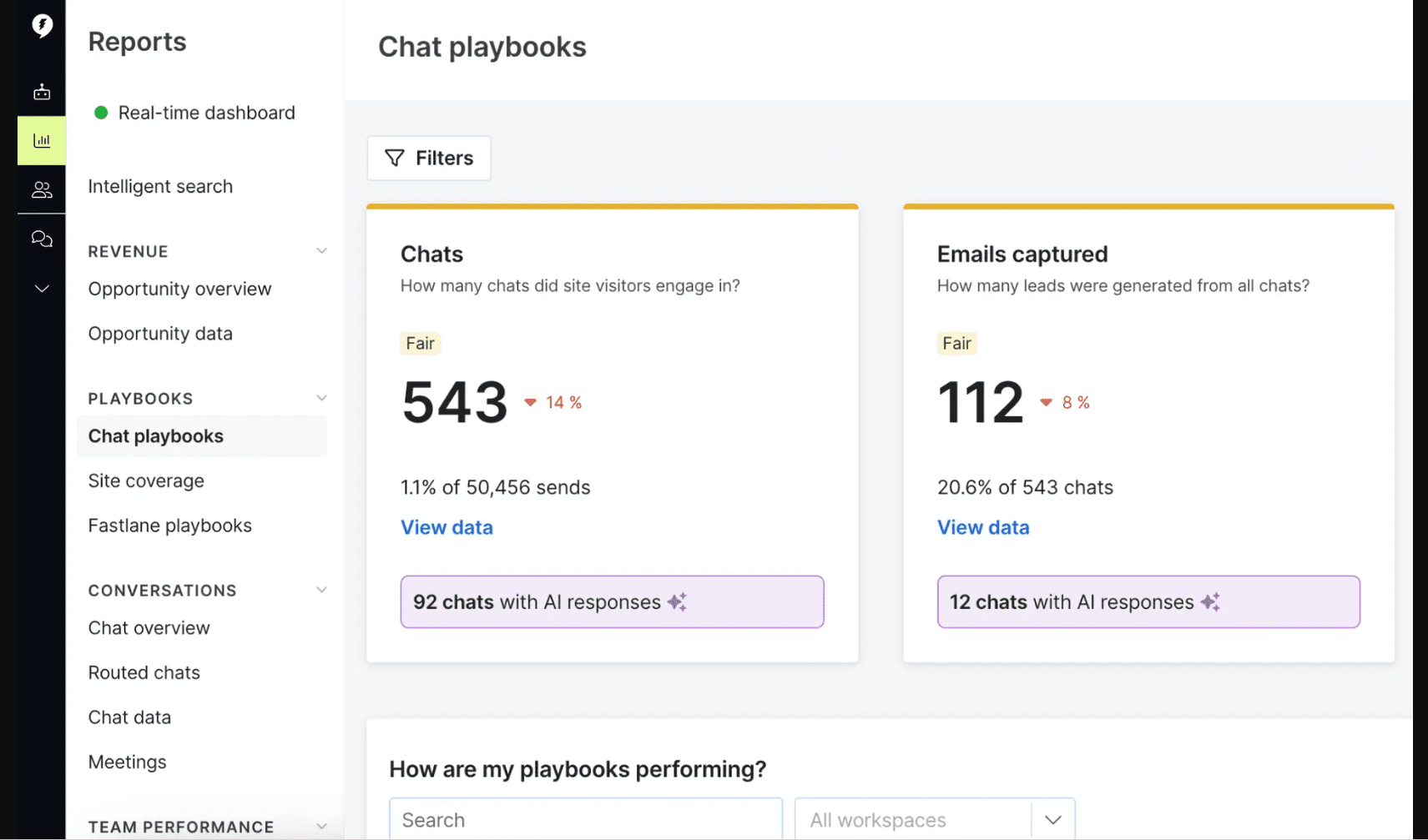Collapse the CONVERSATIONS section
Image resolution: width=1428 pixels, height=840 pixels.
point(322,590)
